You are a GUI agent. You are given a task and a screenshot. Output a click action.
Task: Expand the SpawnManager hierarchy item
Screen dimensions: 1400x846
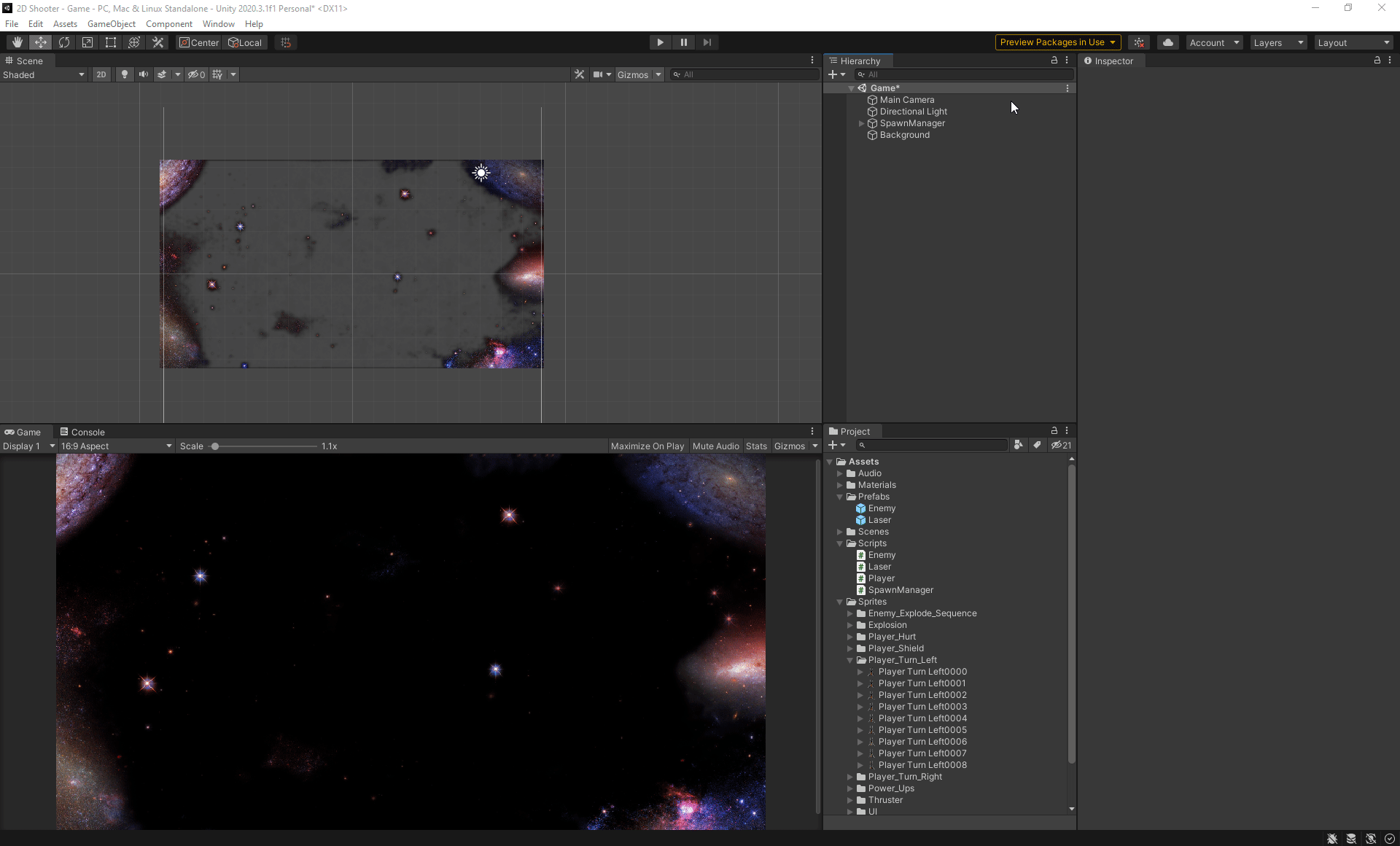pyautogui.click(x=861, y=123)
